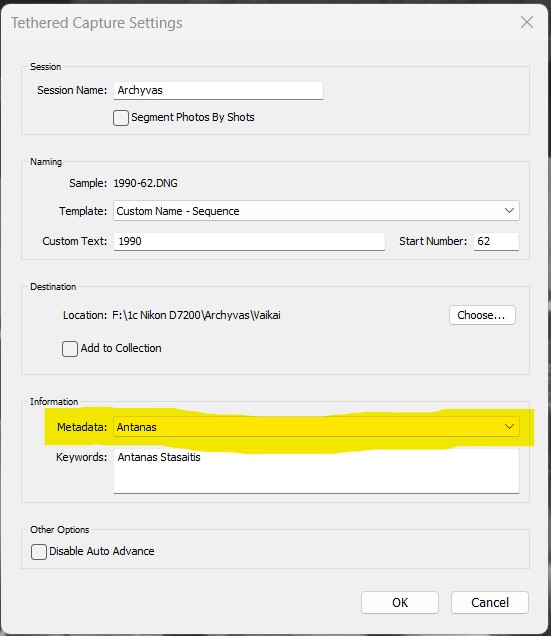Click the Choose... location button
Image resolution: width=551 pixels, height=636 pixels.
[x=482, y=315]
